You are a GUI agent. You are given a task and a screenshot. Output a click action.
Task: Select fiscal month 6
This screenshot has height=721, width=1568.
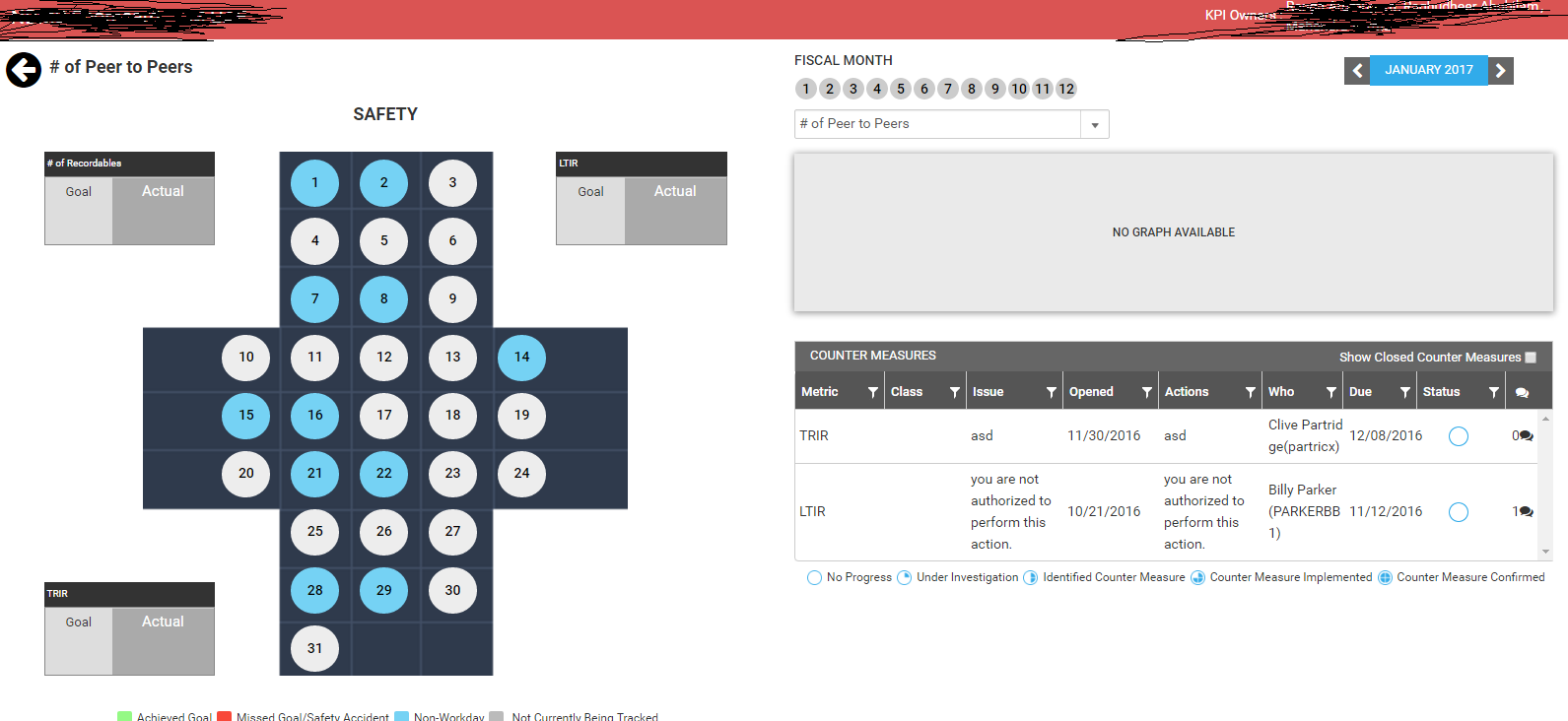pyautogui.click(x=923, y=89)
